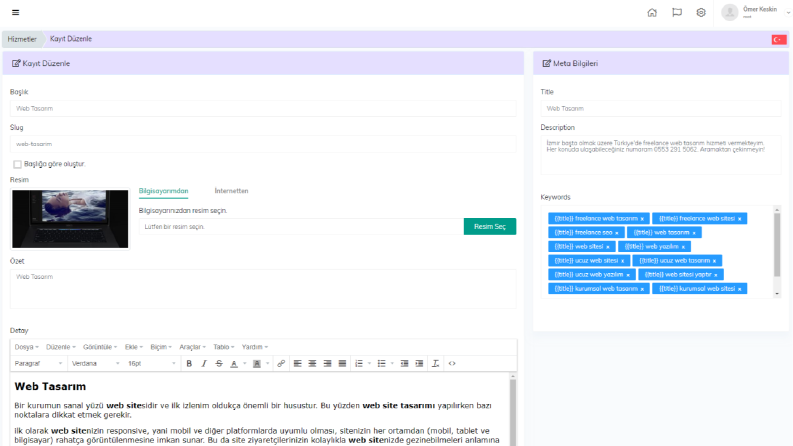The height and width of the screenshot is (446, 793).
Task: Open the Ekle editor menu
Action: pos(134,347)
